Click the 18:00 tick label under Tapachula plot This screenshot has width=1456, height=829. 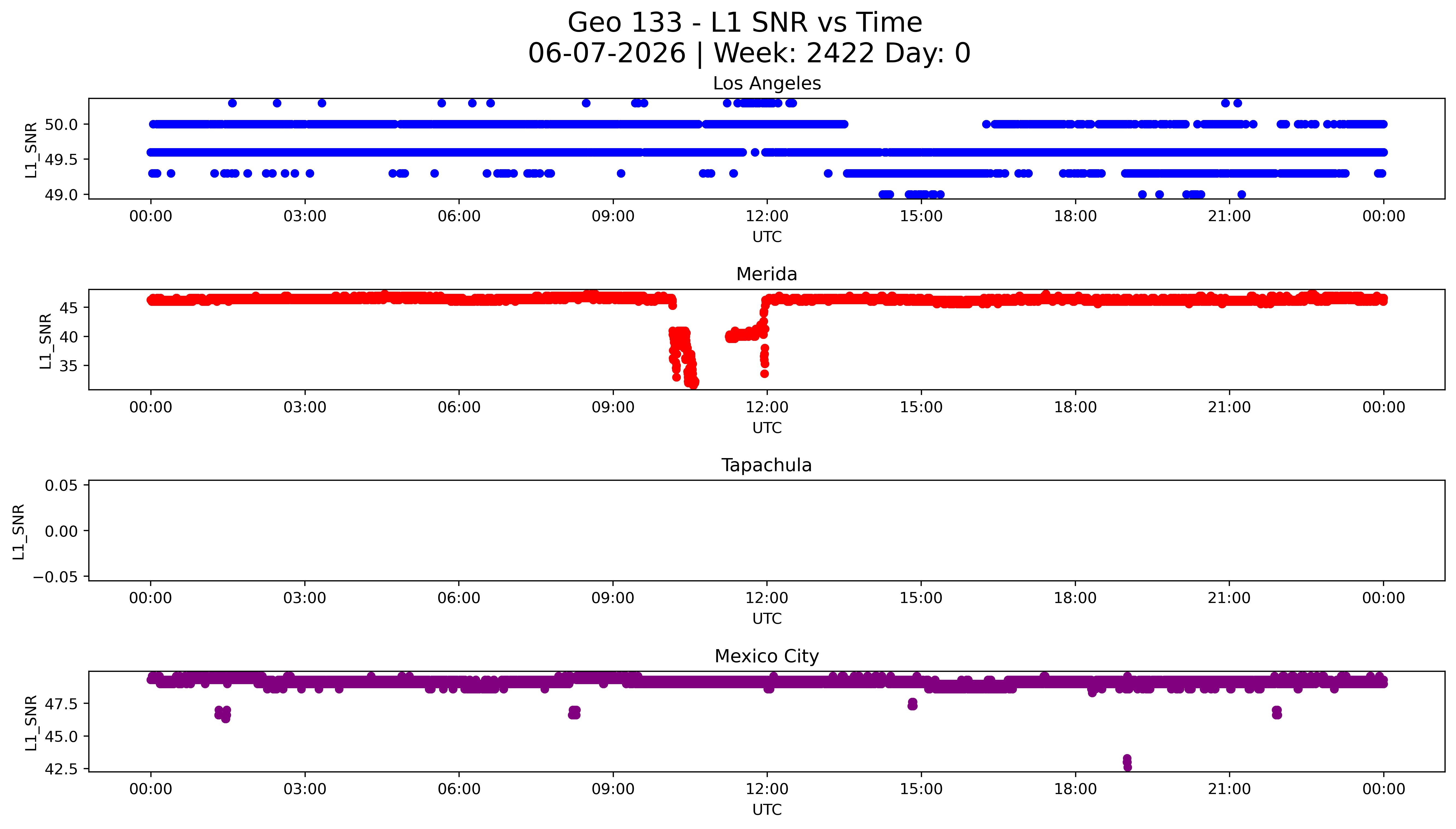click(x=1075, y=598)
